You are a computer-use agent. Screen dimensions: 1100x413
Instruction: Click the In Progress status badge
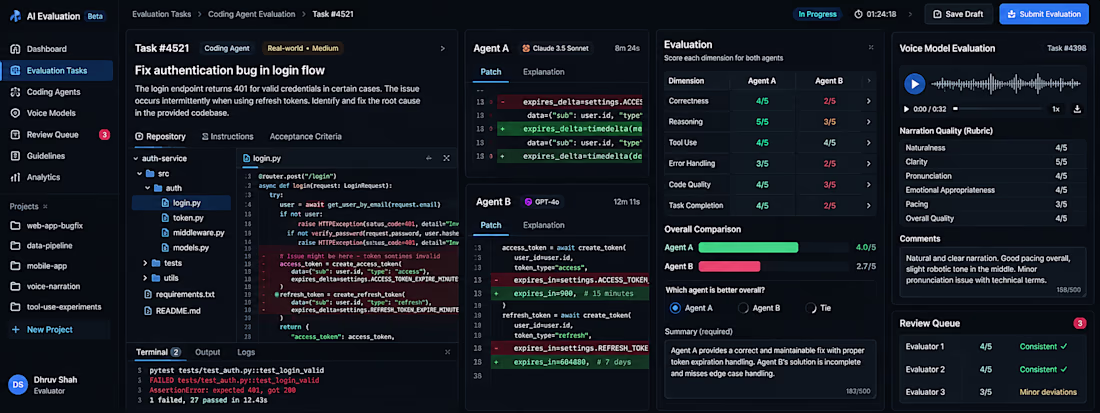tap(818, 14)
